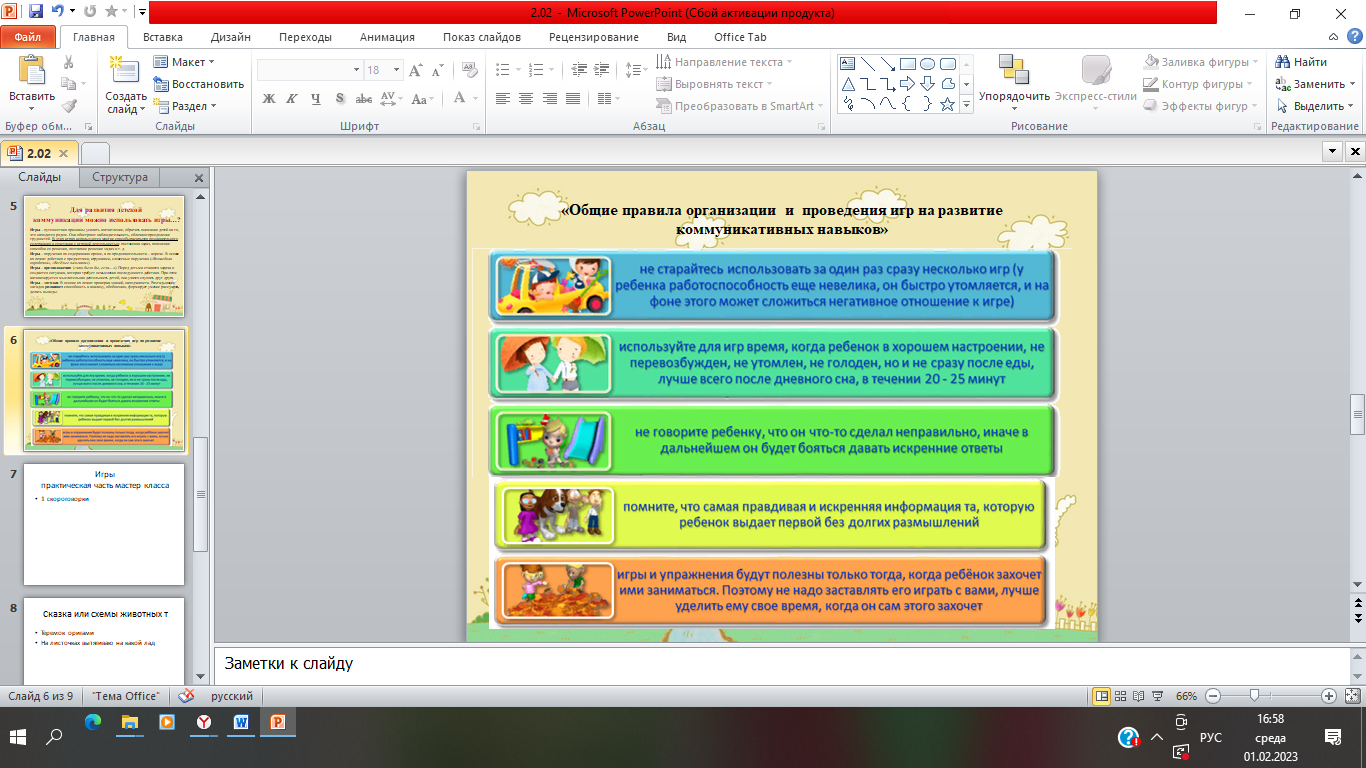The width and height of the screenshot is (1366, 768).
Task: Open the Windows Start menu
Action: (17, 736)
